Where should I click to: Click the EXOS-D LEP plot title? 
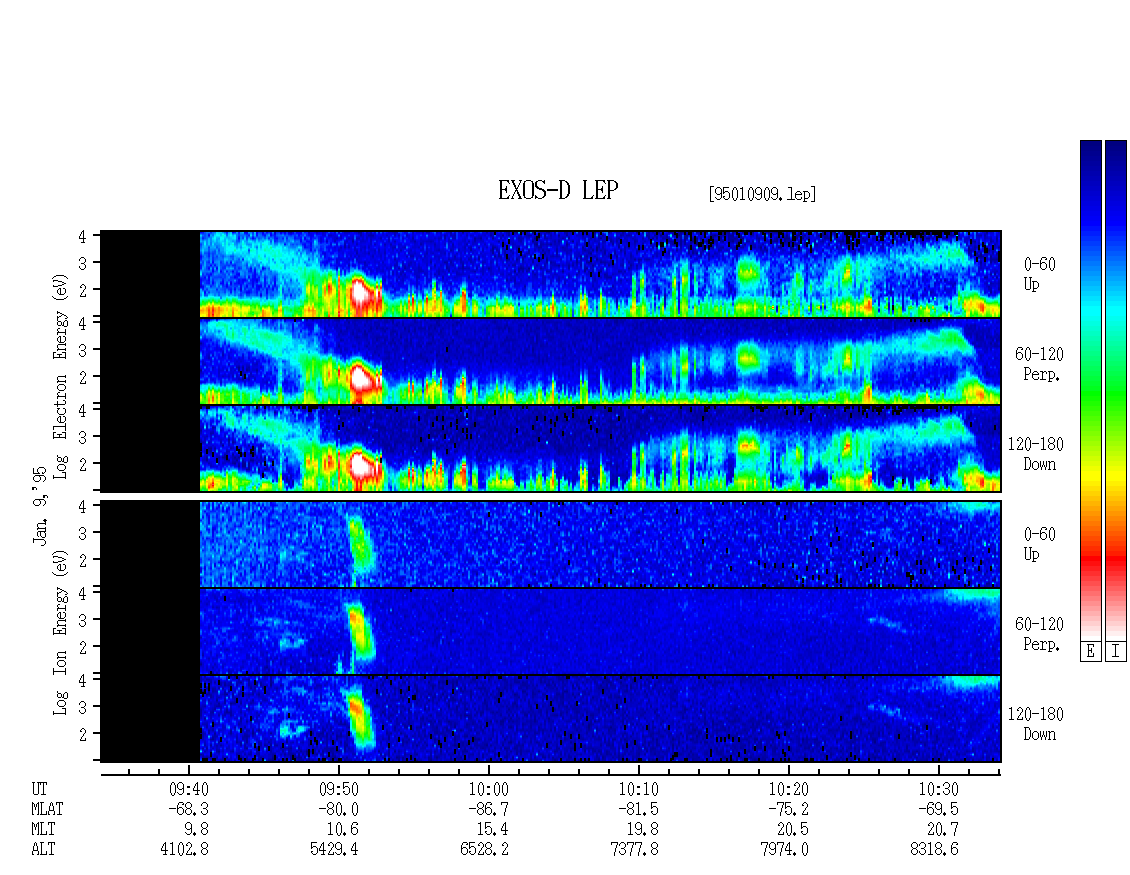558,190
